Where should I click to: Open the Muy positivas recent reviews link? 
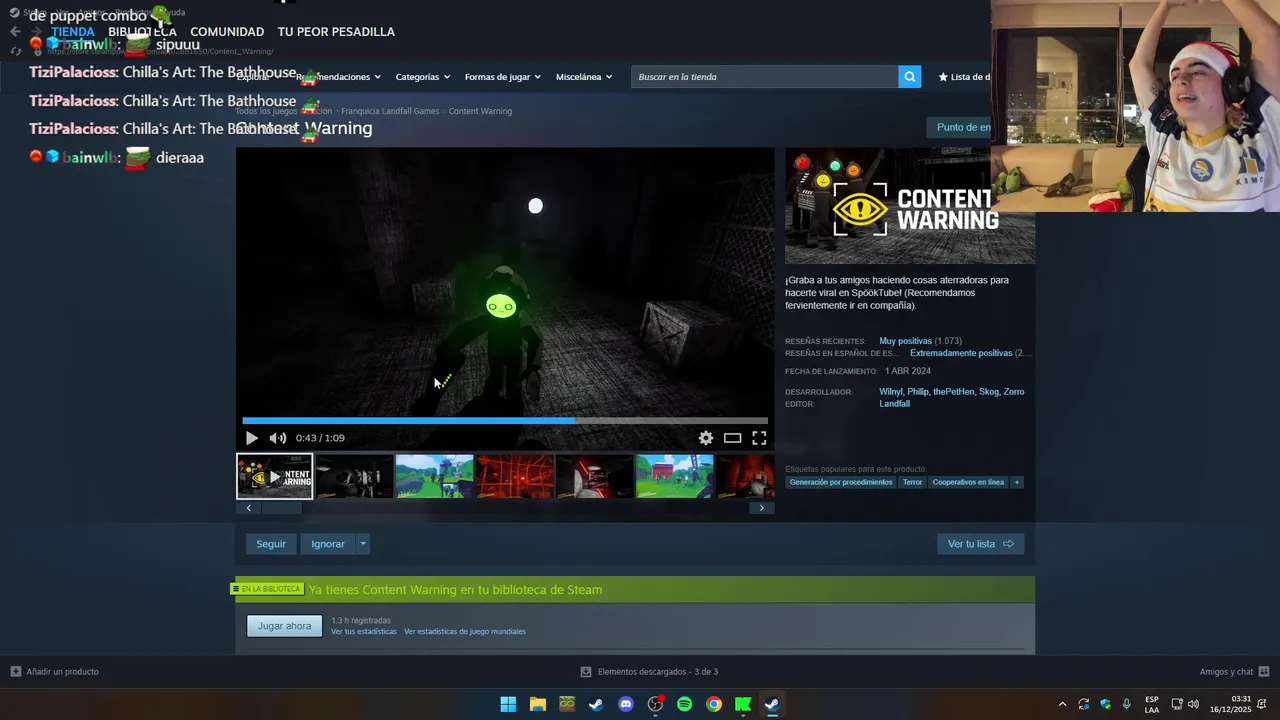click(905, 341)
